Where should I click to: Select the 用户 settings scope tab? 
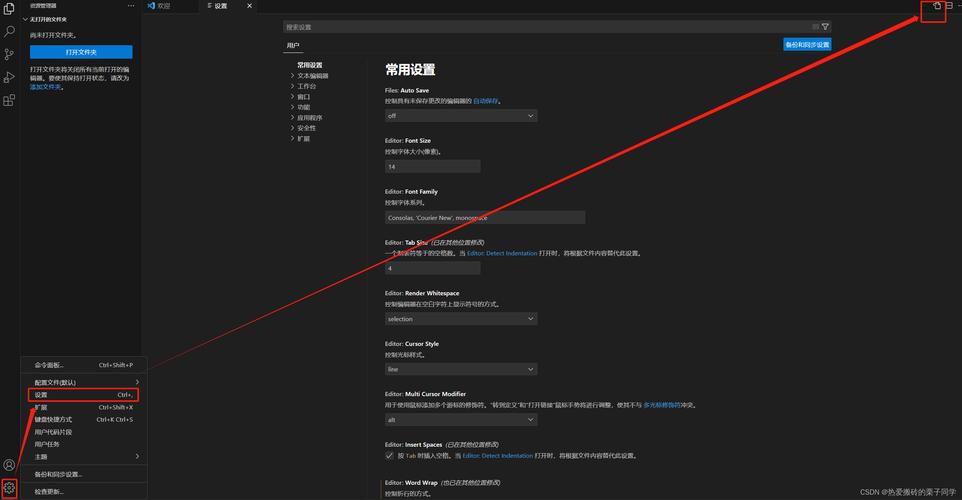(293, 45)
